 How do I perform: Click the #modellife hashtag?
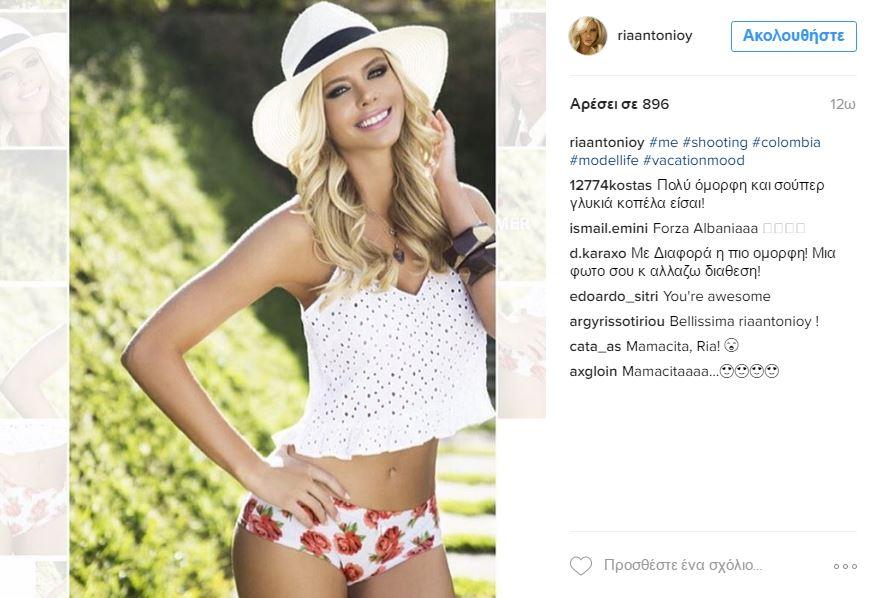604,160
